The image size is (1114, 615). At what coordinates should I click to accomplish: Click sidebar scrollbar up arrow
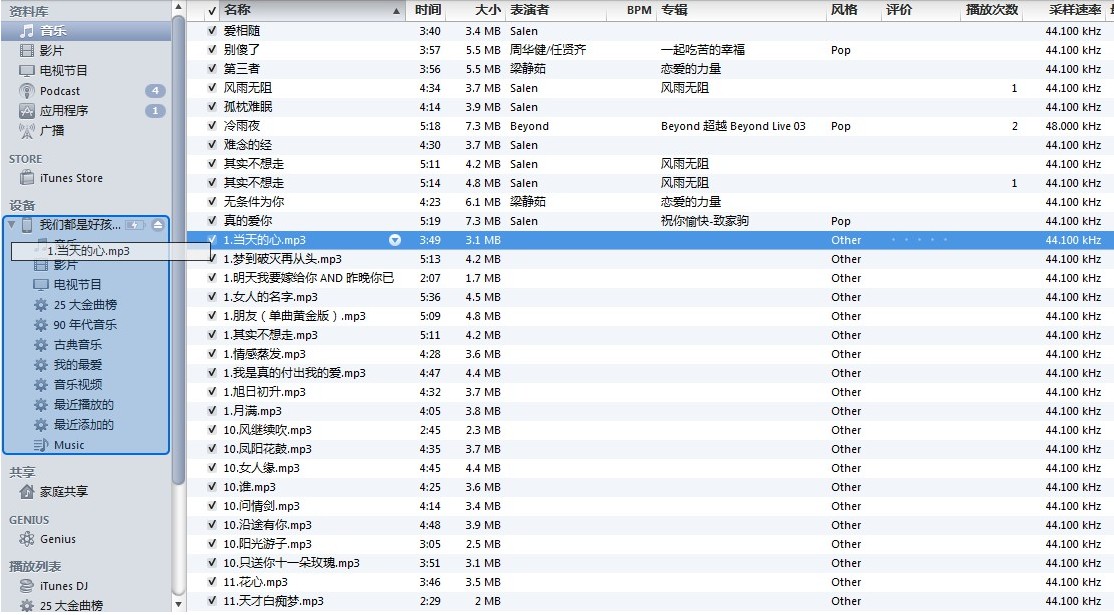(x=178, y=6)
